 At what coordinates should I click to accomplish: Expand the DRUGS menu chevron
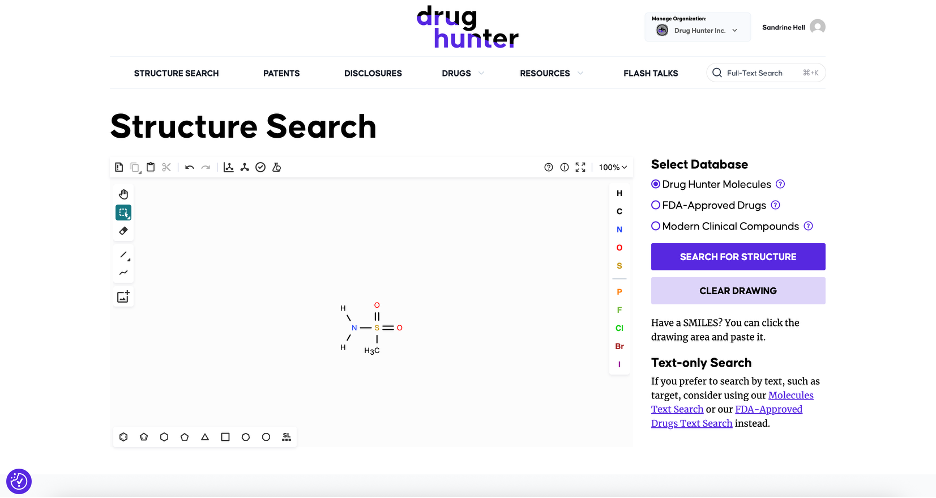pyautogui.click(x=481, y=73)
